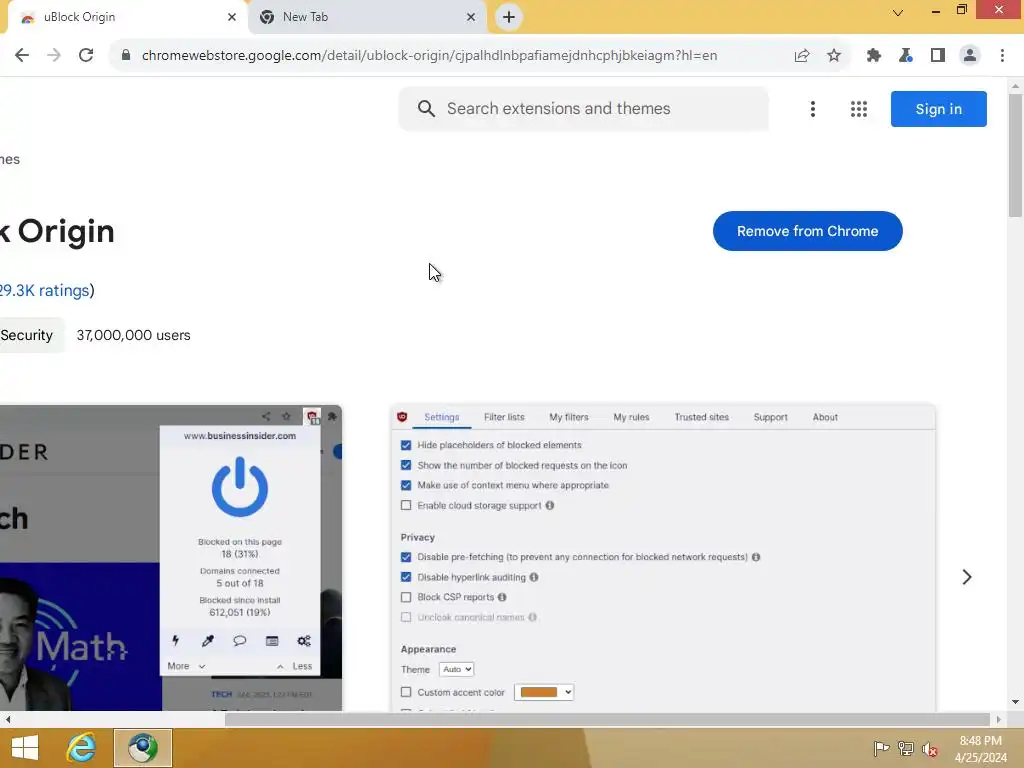Click the muted volume tray icon

(x=930, y=749)
